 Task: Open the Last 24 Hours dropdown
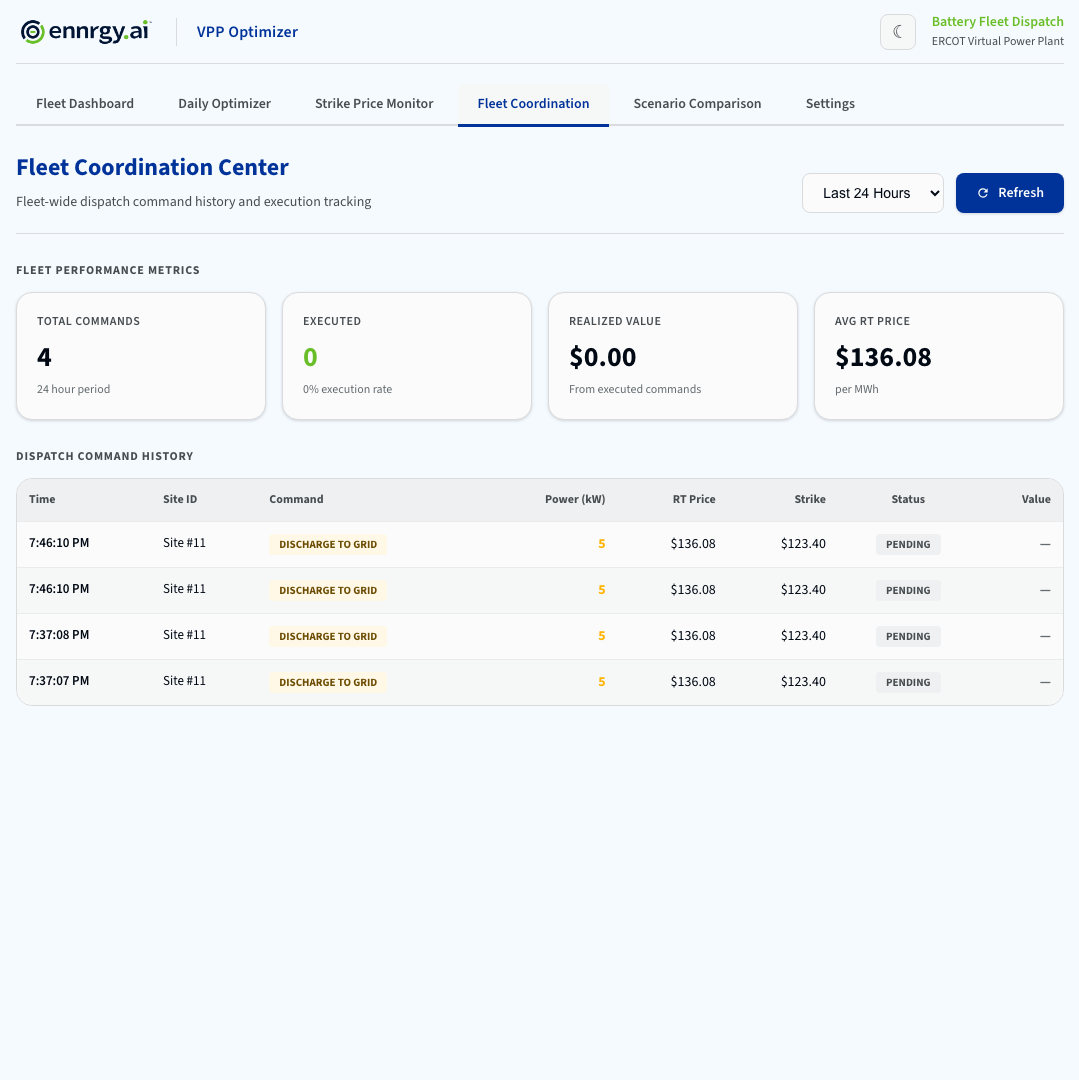pos(872,193)
